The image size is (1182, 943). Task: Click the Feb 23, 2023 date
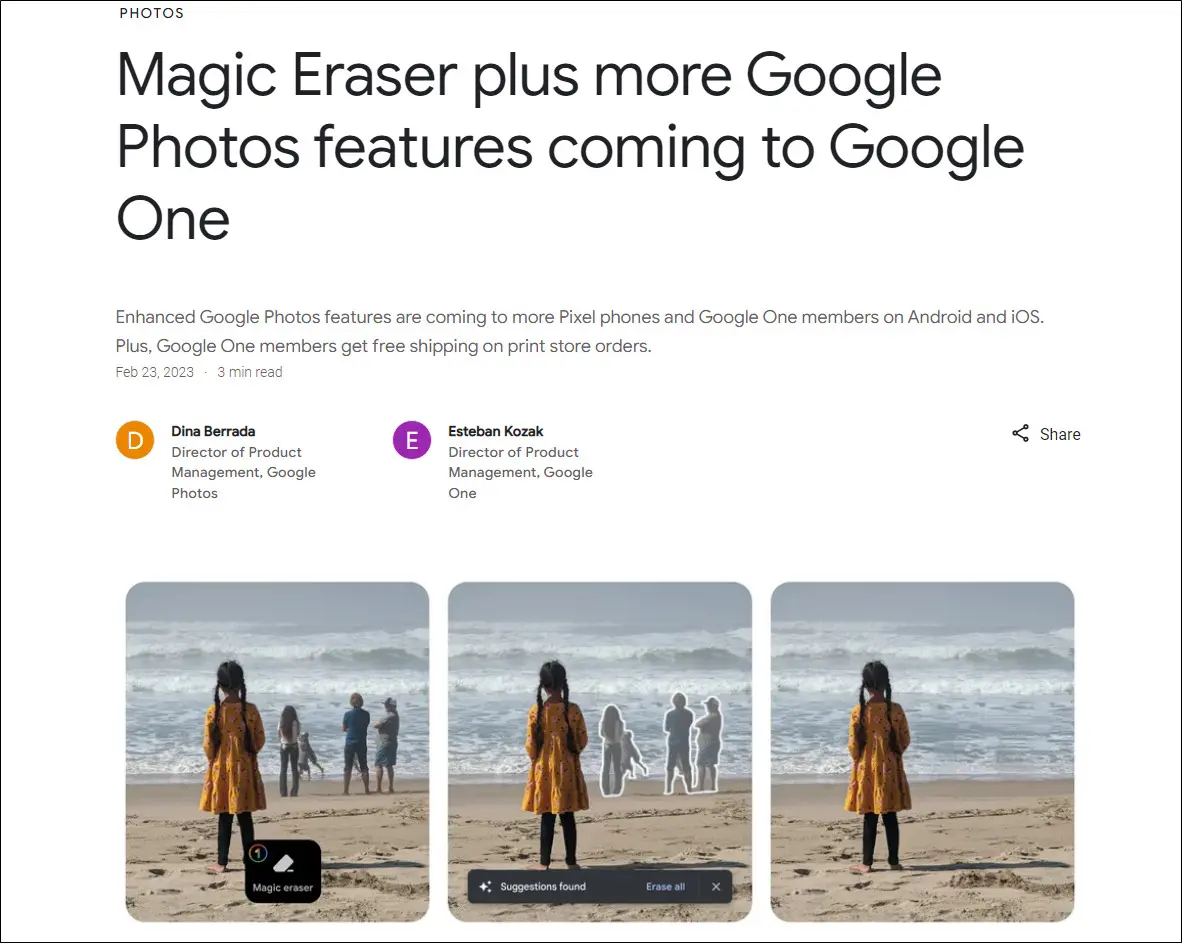click(x=155, y=372)
